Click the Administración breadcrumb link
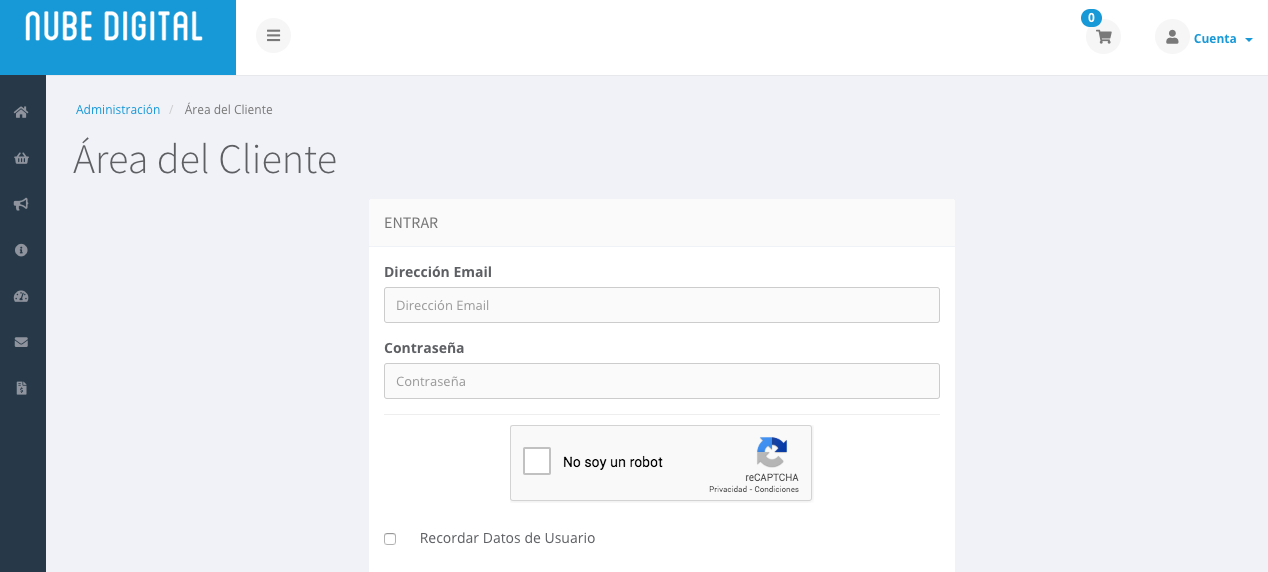1268x572 pixels. [x=118, y=110]
